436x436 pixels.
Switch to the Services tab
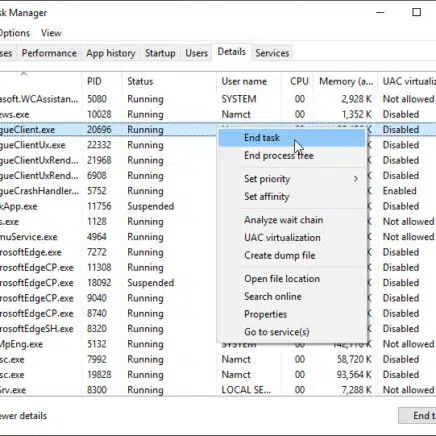click(x=272, y=53)
